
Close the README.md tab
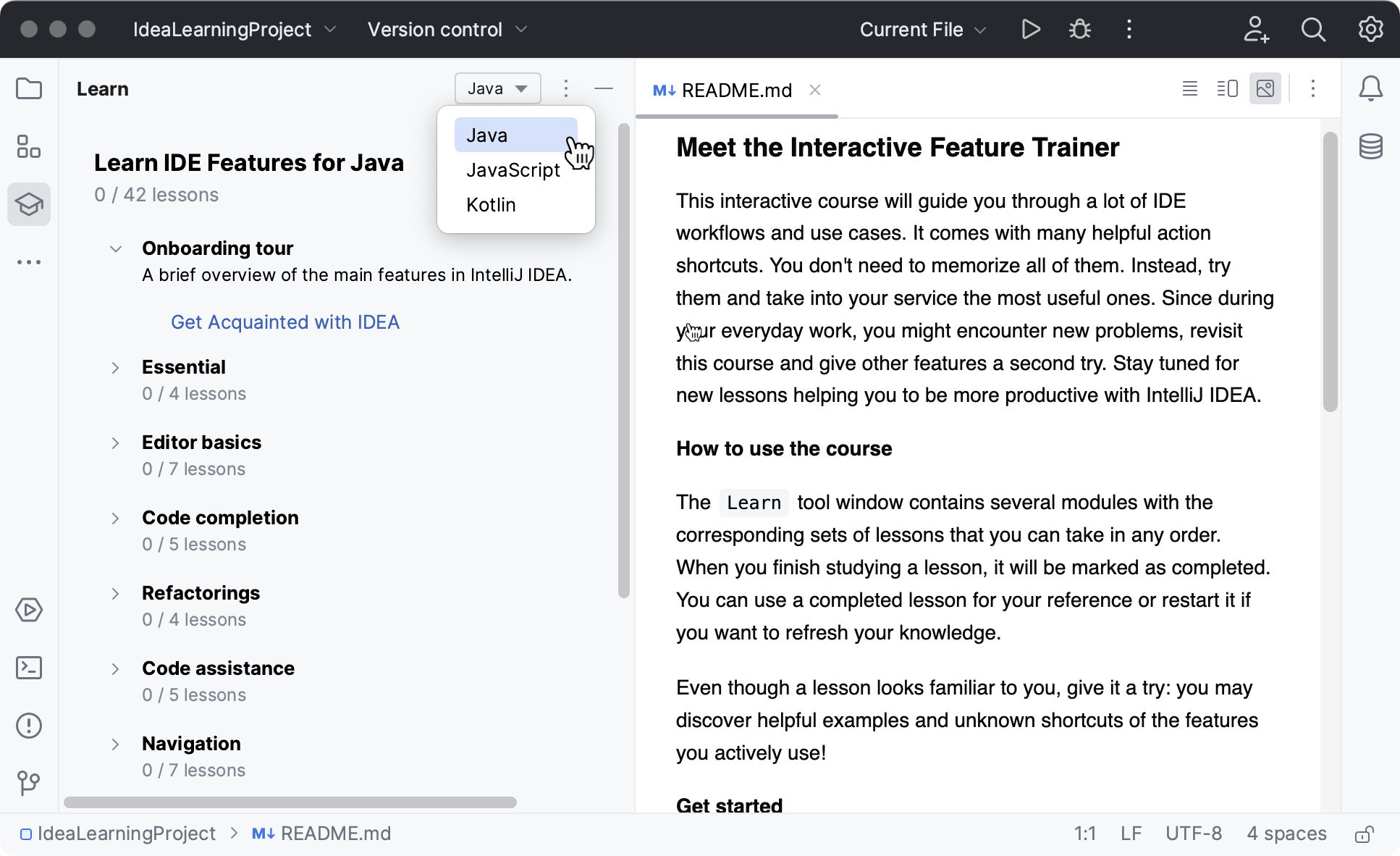815,90
